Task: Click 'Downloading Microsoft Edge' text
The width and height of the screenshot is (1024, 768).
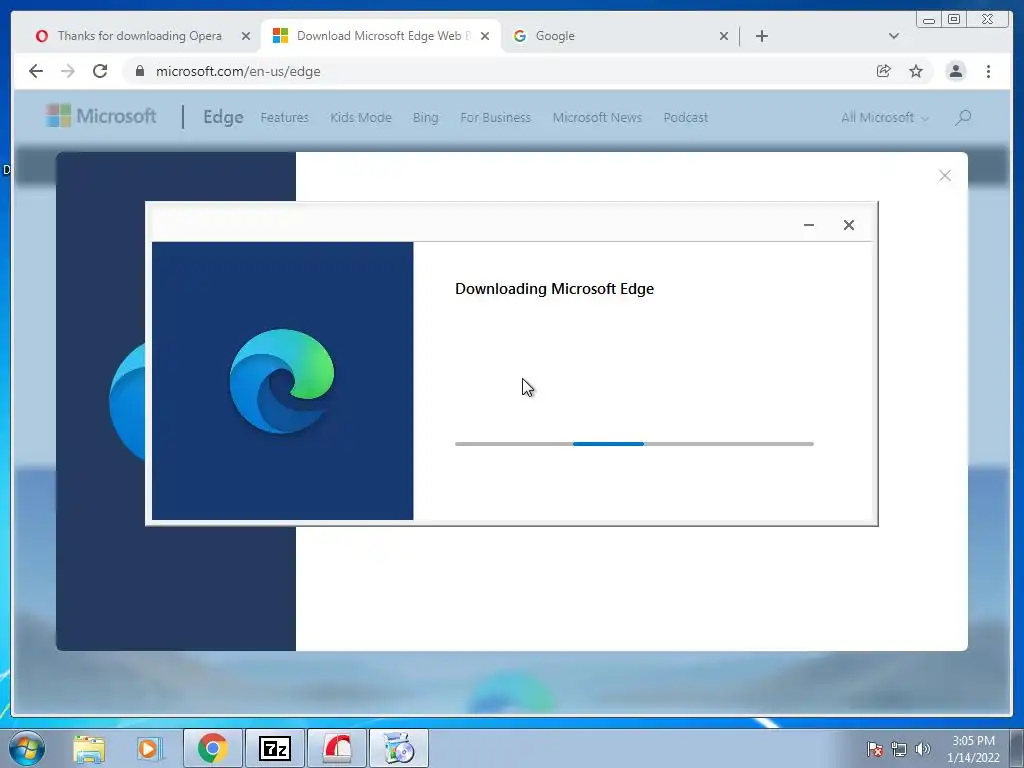Action: pos(554,289)
